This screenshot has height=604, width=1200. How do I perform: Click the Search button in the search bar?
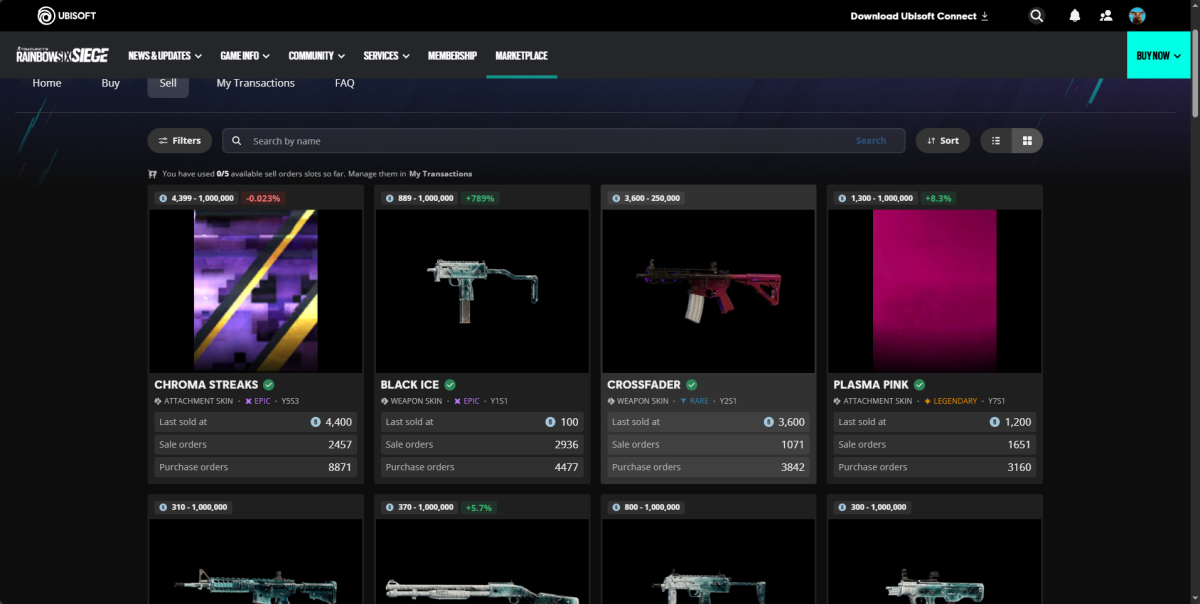click(x=871, y=141)
